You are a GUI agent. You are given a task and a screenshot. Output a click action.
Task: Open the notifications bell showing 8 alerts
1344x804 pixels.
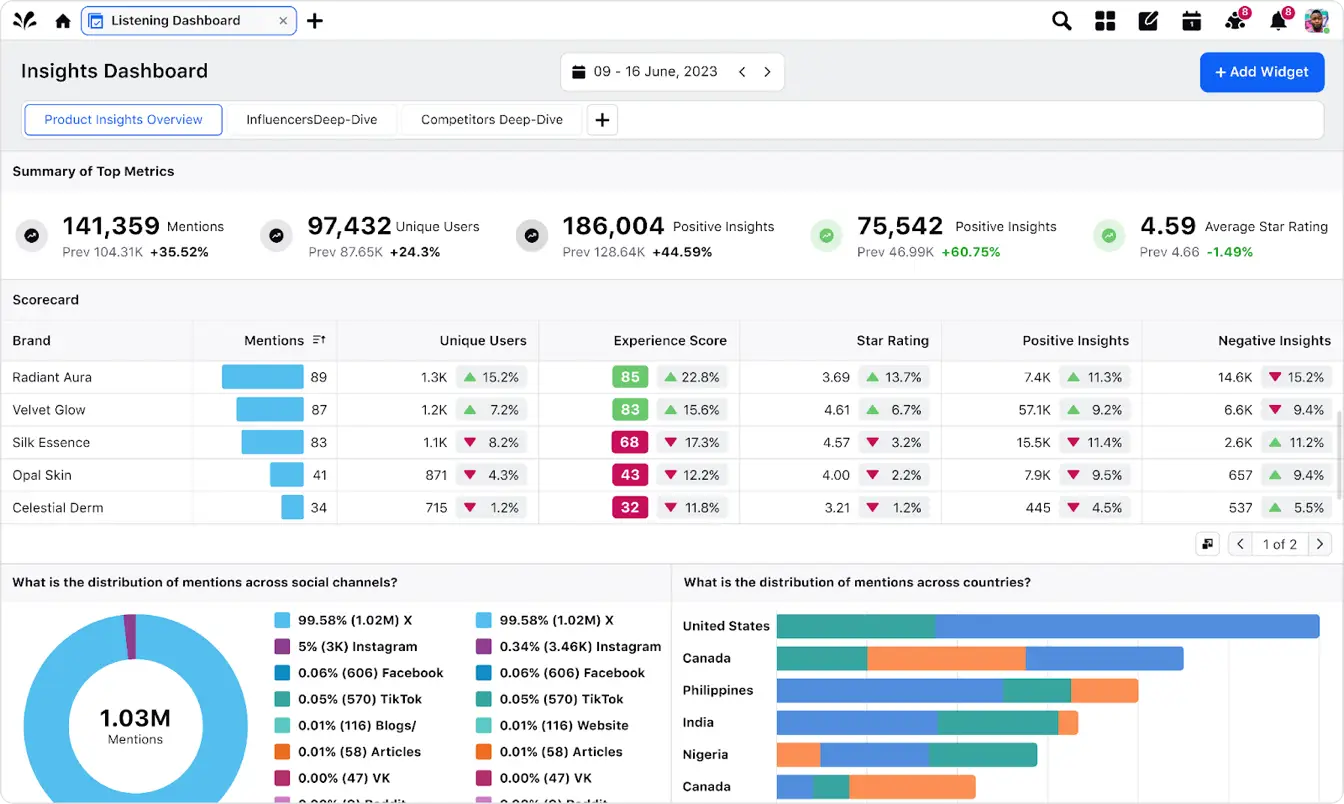click(x=1278, y=20)
